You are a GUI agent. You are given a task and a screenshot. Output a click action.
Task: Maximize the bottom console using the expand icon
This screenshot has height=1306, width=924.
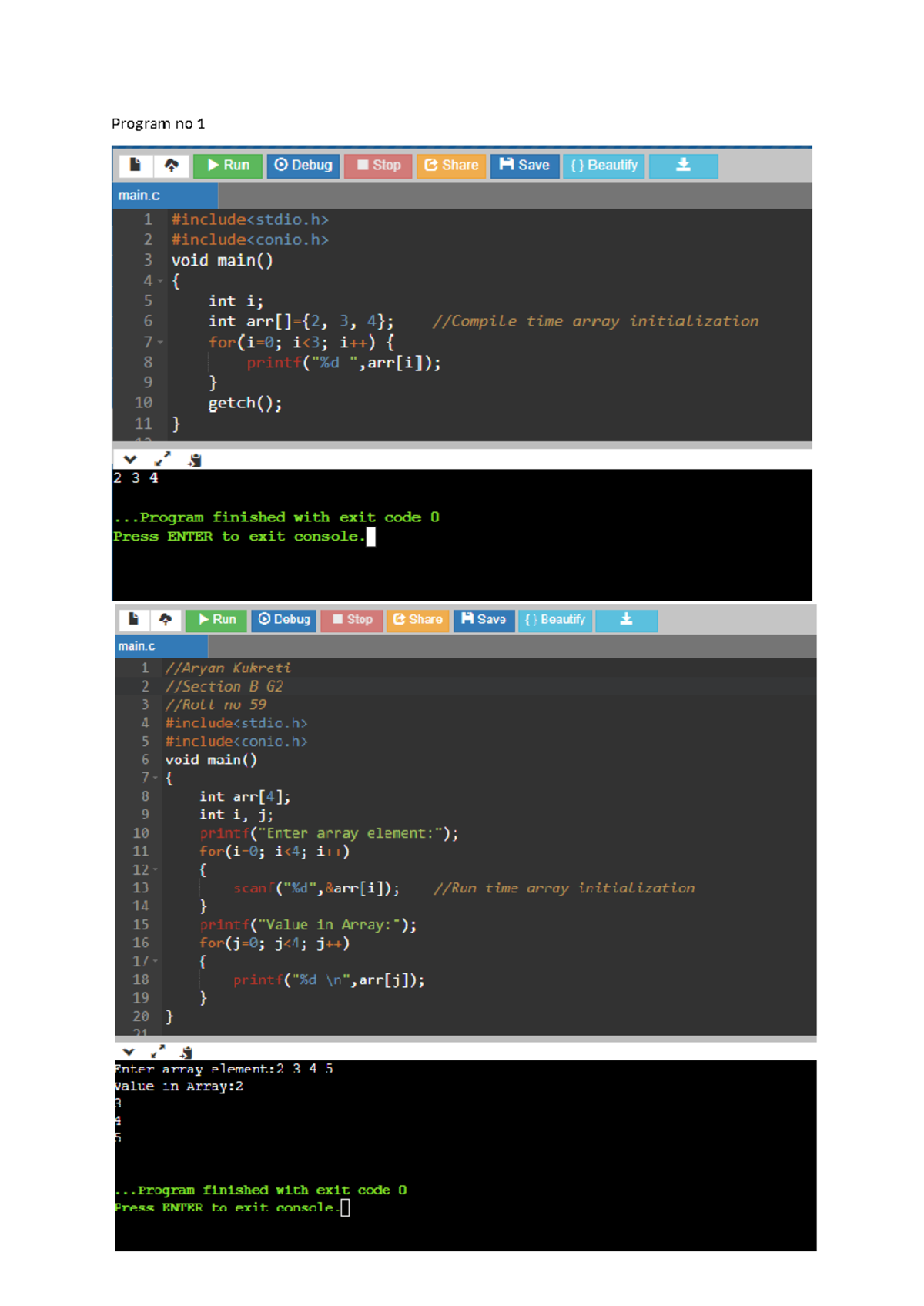click(158, 1051)
